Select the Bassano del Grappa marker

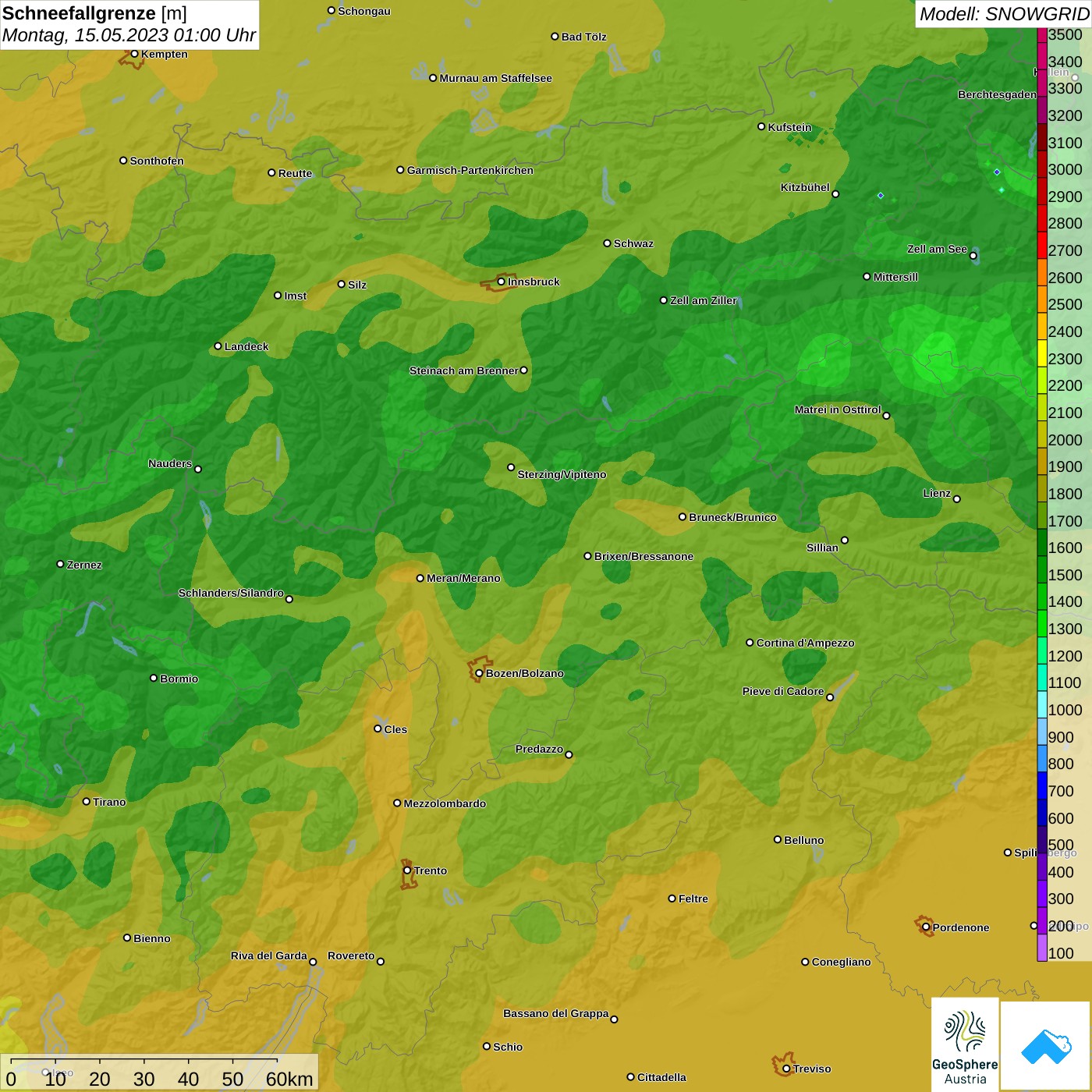[x=614, y=1019]
